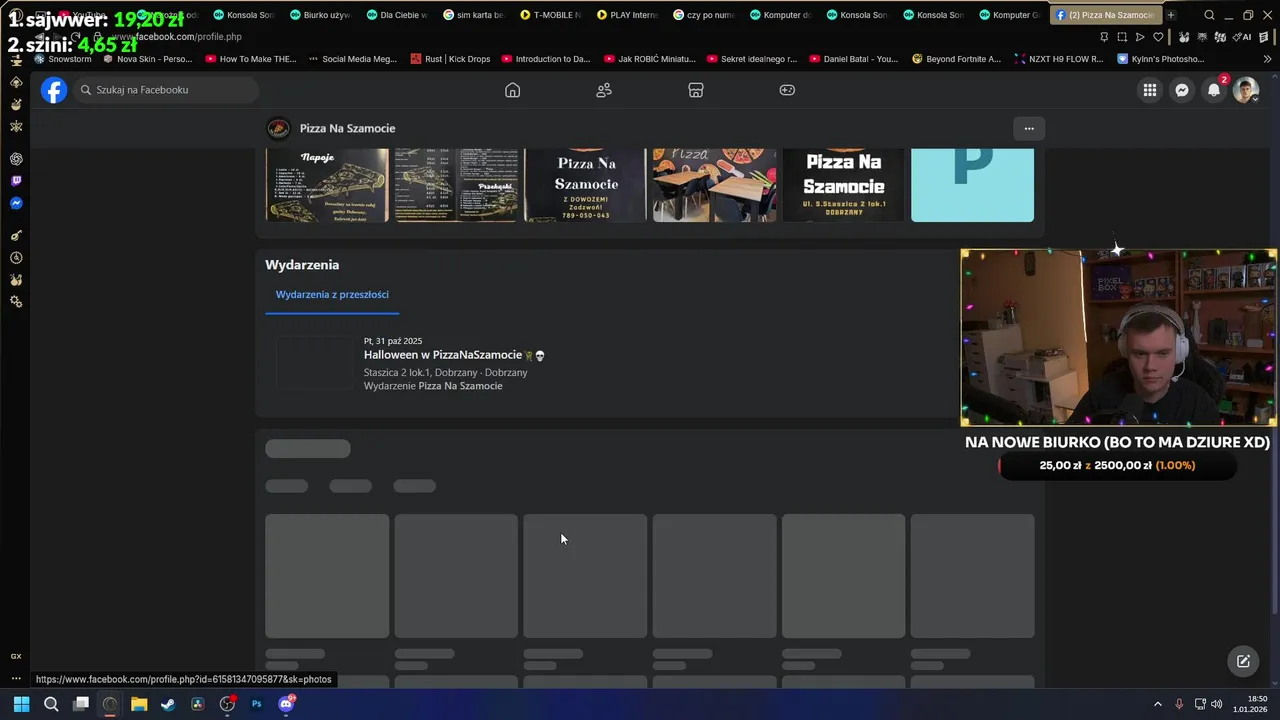Image resolution: width=1280 pixels, height=720 pixels.
Task: Open Steam from the taskbar
Action: click(x=168, y=704)
